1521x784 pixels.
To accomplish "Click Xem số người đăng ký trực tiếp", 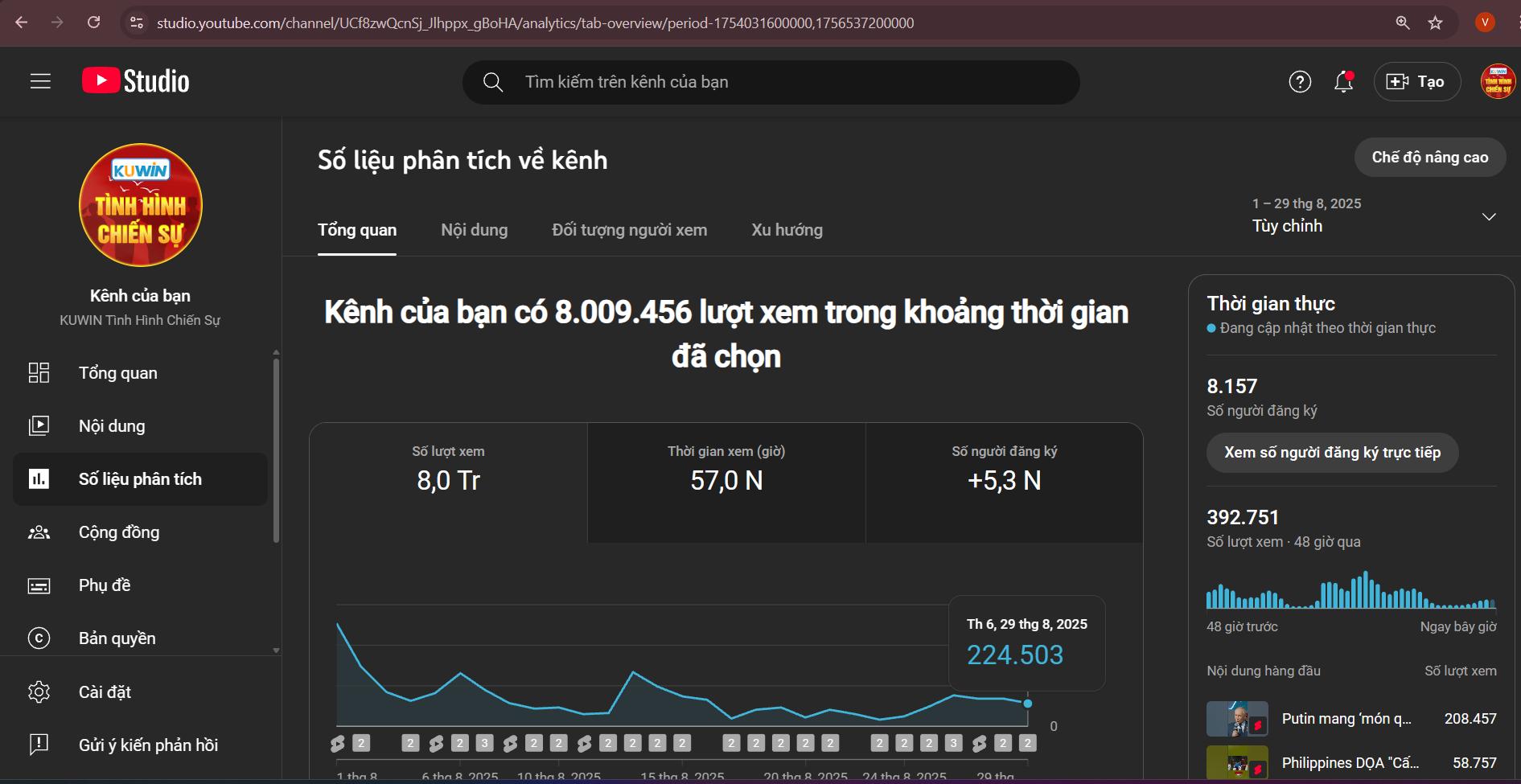I will (x=1332, y=453).
